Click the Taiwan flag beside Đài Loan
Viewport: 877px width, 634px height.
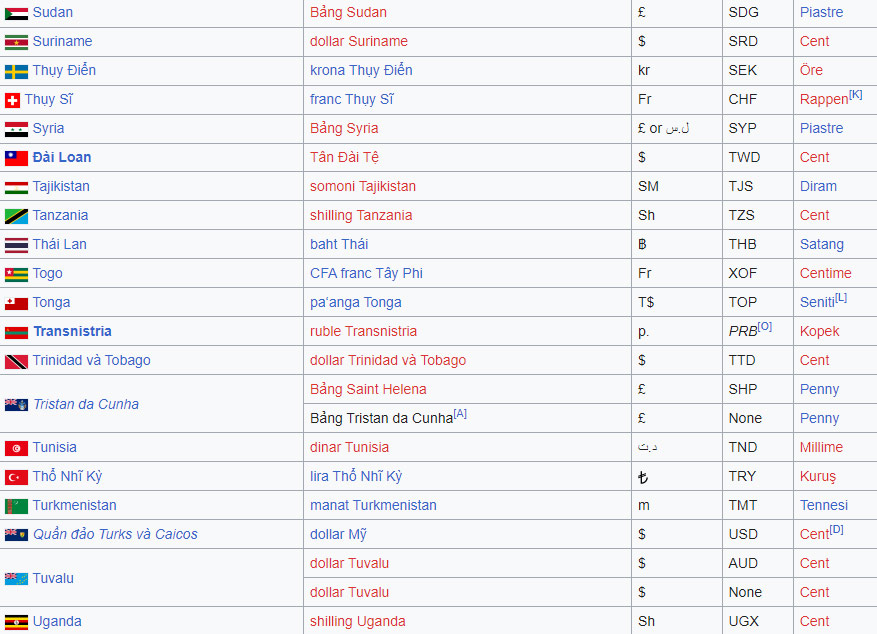(16, 158)
